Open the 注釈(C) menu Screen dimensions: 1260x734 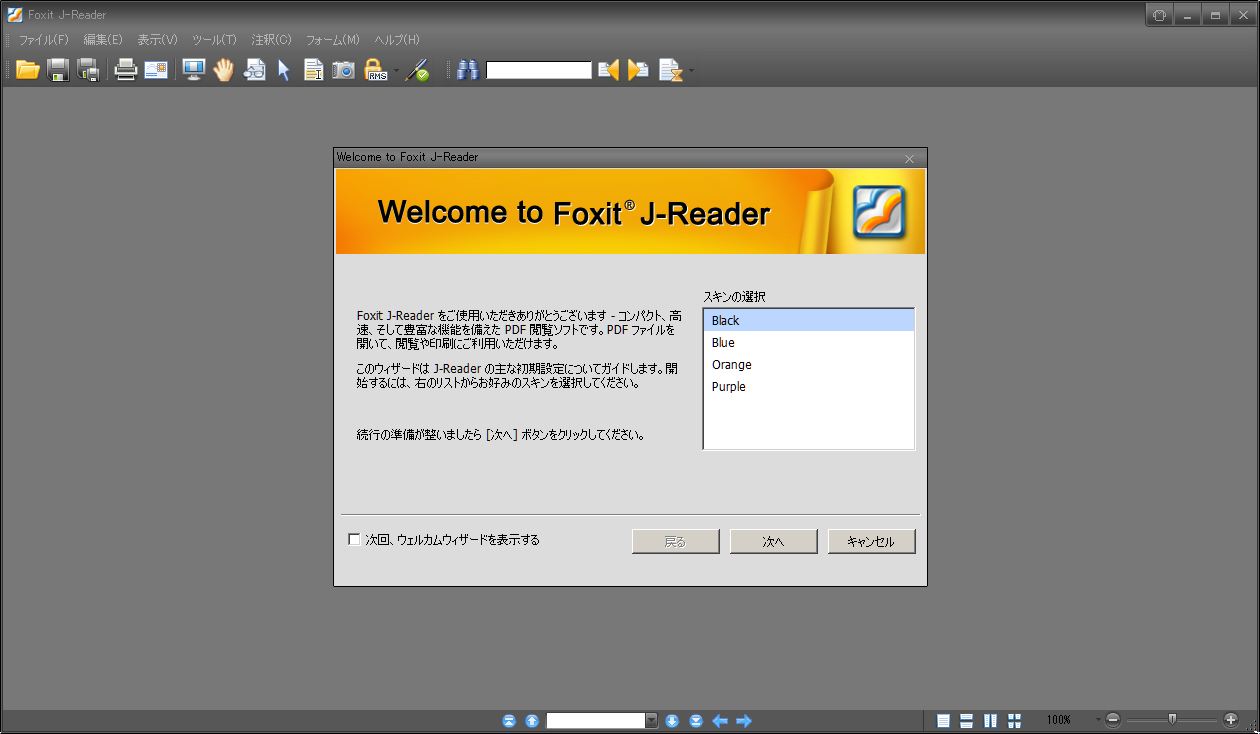click(271, 40)
